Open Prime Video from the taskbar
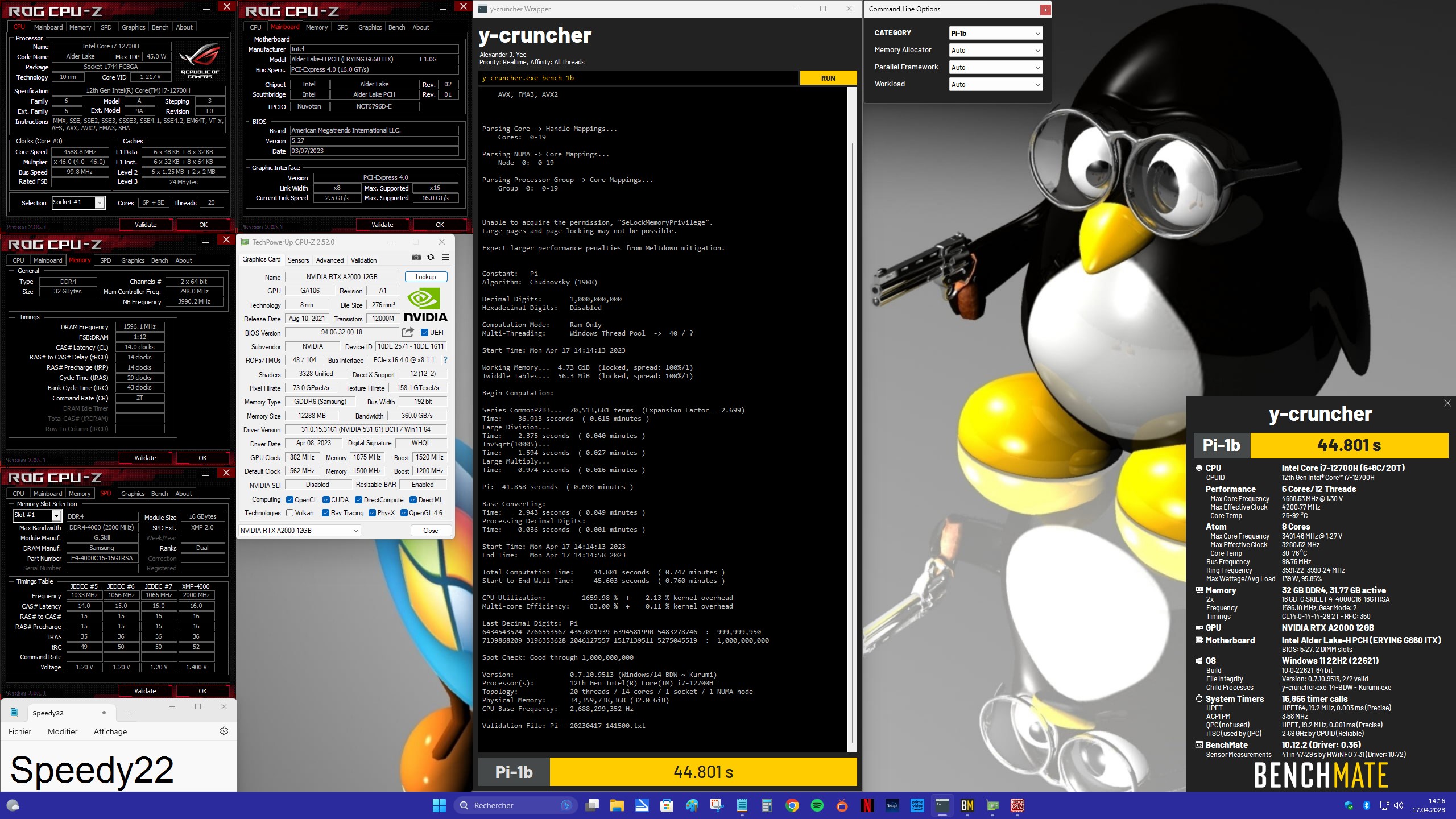This screenshot has width=1456, height=819. coord(917,805)
